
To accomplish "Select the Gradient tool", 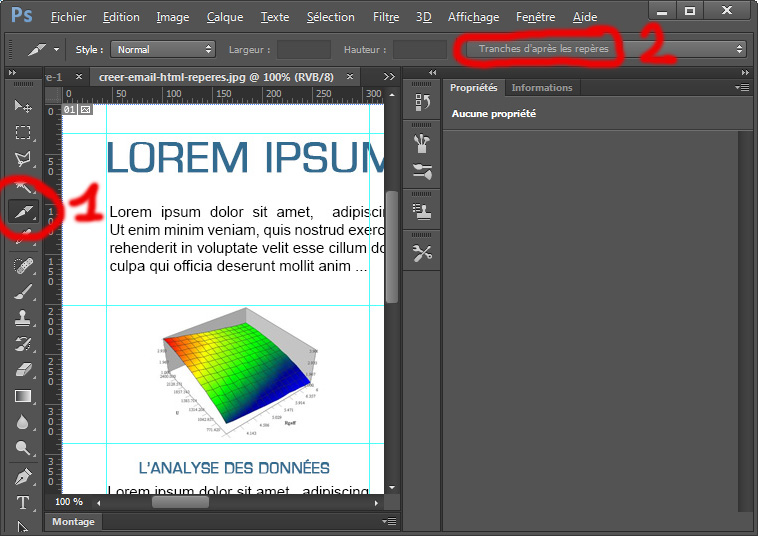I will click(23, 396).
